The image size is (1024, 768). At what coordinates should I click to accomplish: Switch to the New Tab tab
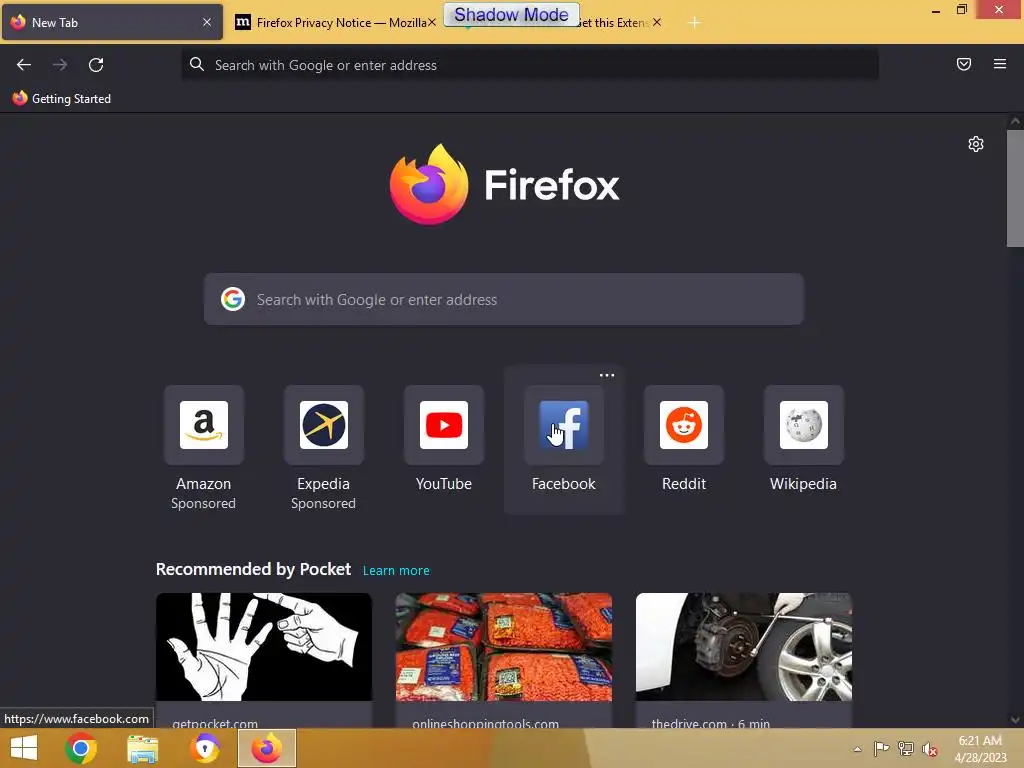(x=112, y=22)
